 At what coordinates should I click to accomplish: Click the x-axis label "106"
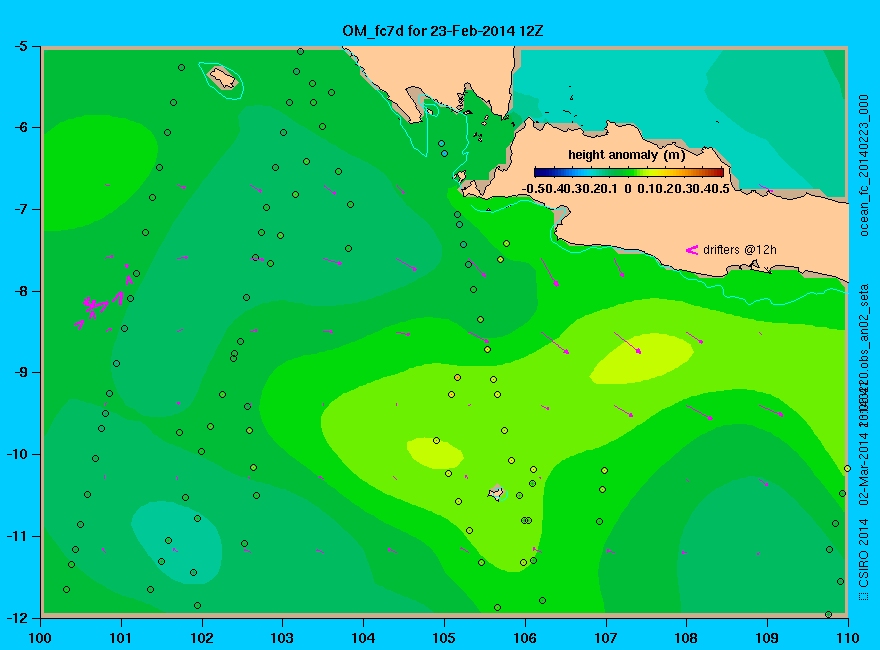click(525, 638)
